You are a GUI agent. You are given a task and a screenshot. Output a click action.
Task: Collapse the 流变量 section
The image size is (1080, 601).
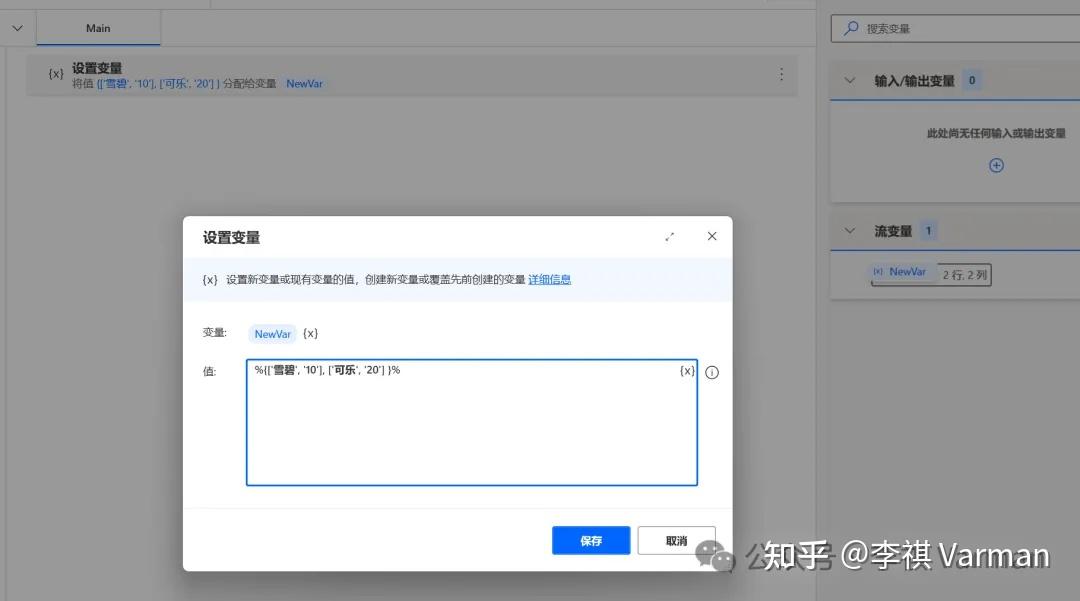(849, 230)
